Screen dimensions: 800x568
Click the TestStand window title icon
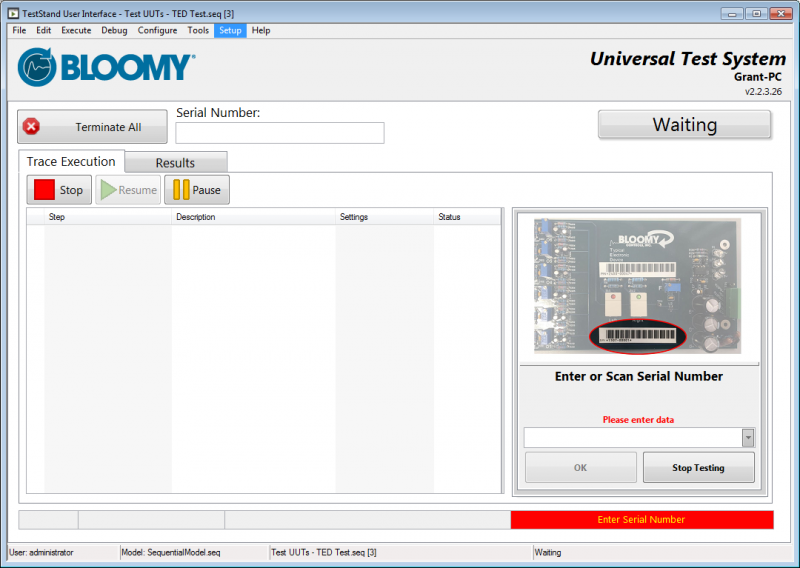pos(13,13)
